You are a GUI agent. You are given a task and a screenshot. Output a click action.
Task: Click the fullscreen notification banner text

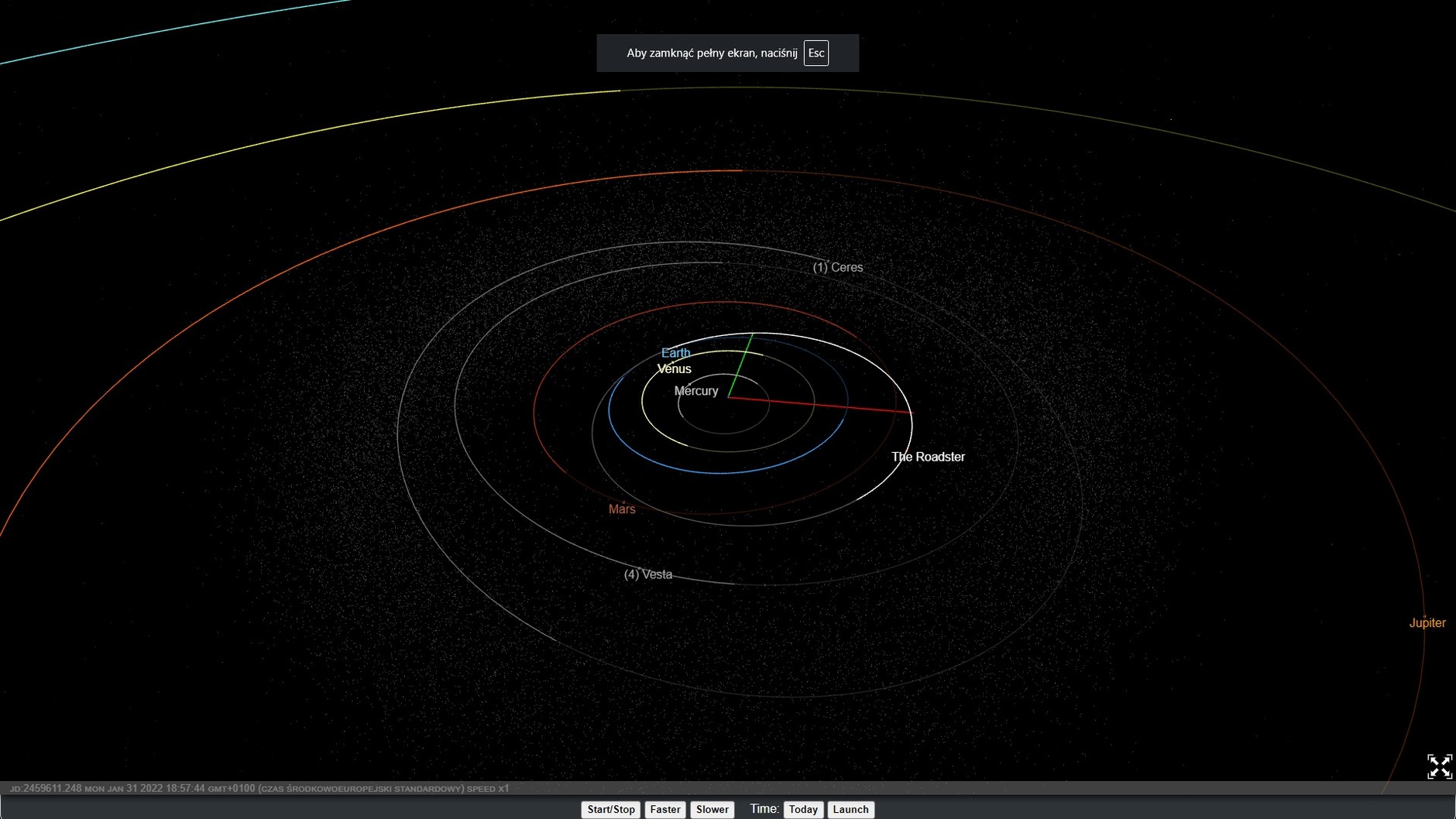click(711, 53)
